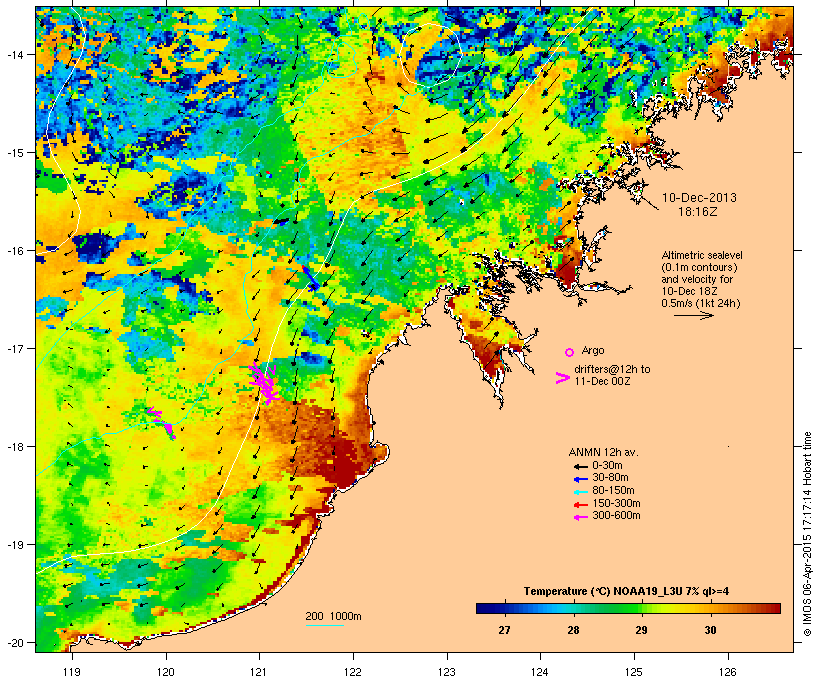820x680 pixels.
Task: Click the '(0.1m contours)' text
Action: (x=699, y=267)
